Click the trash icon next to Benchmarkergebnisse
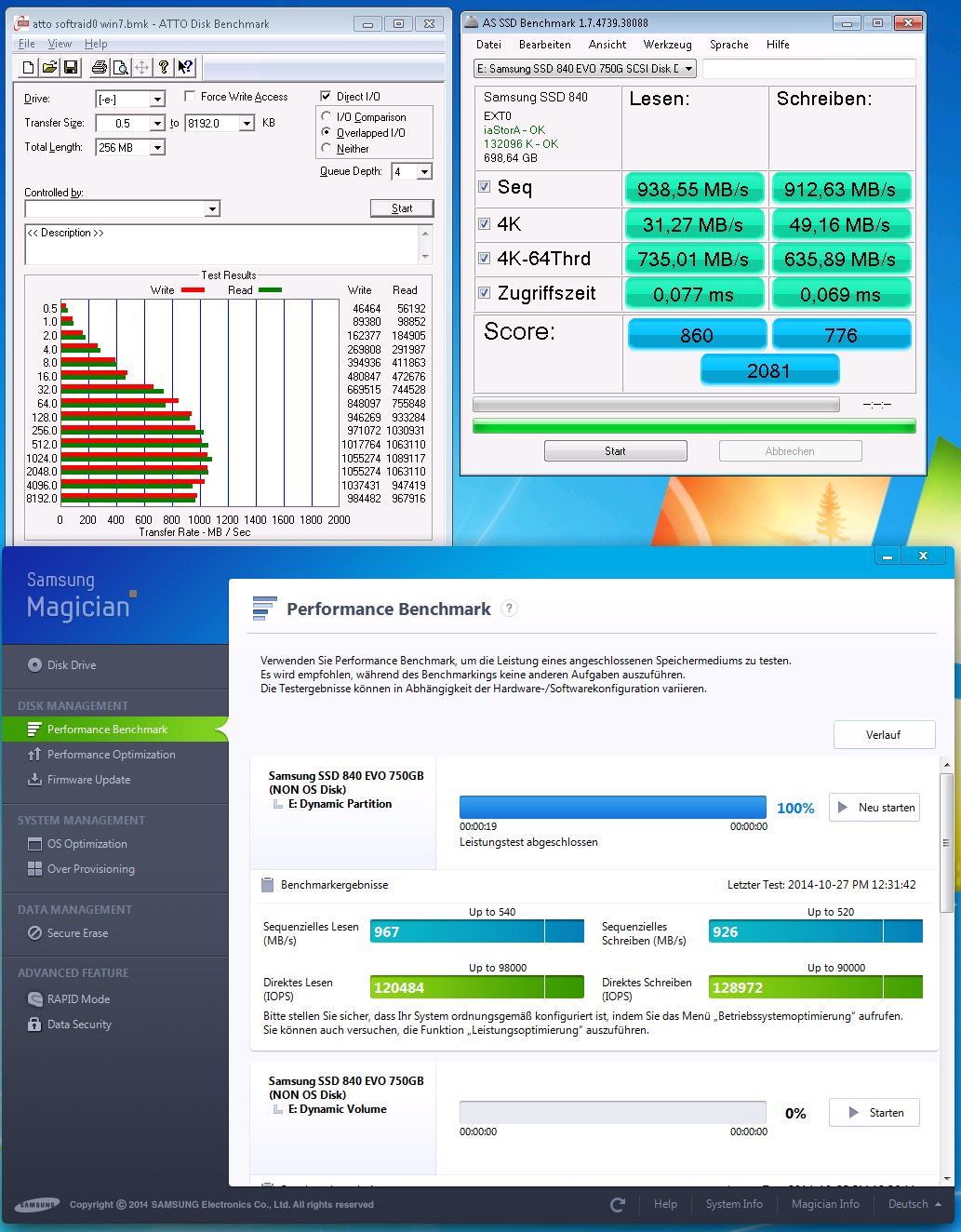The width and height of the screenshot is (961, 1232). 267,885
